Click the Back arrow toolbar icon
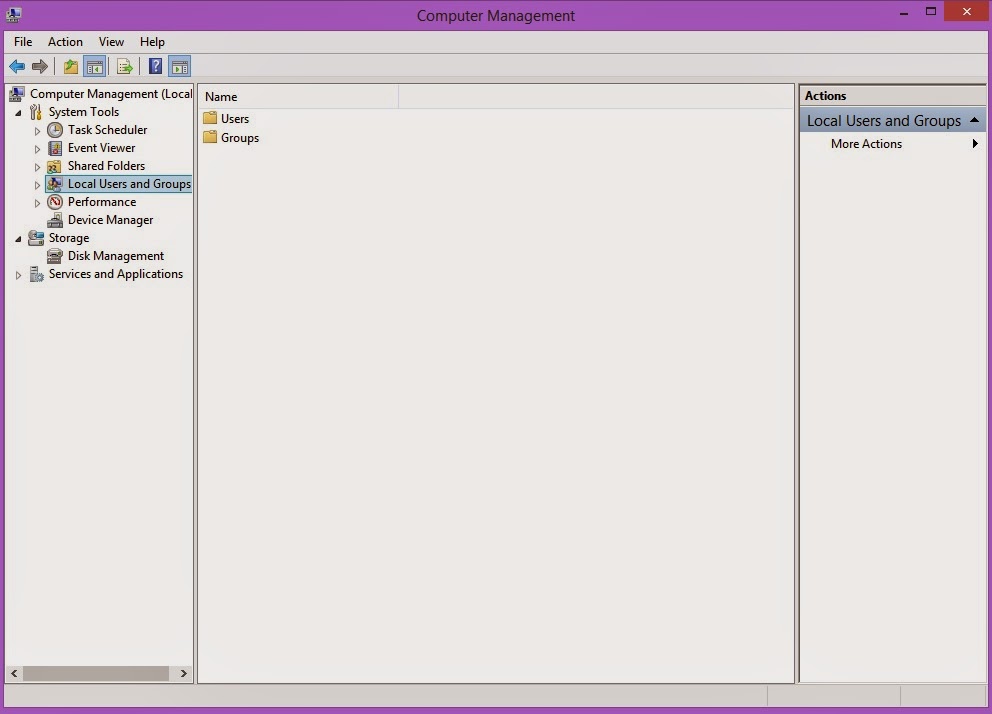 (17, 66)
